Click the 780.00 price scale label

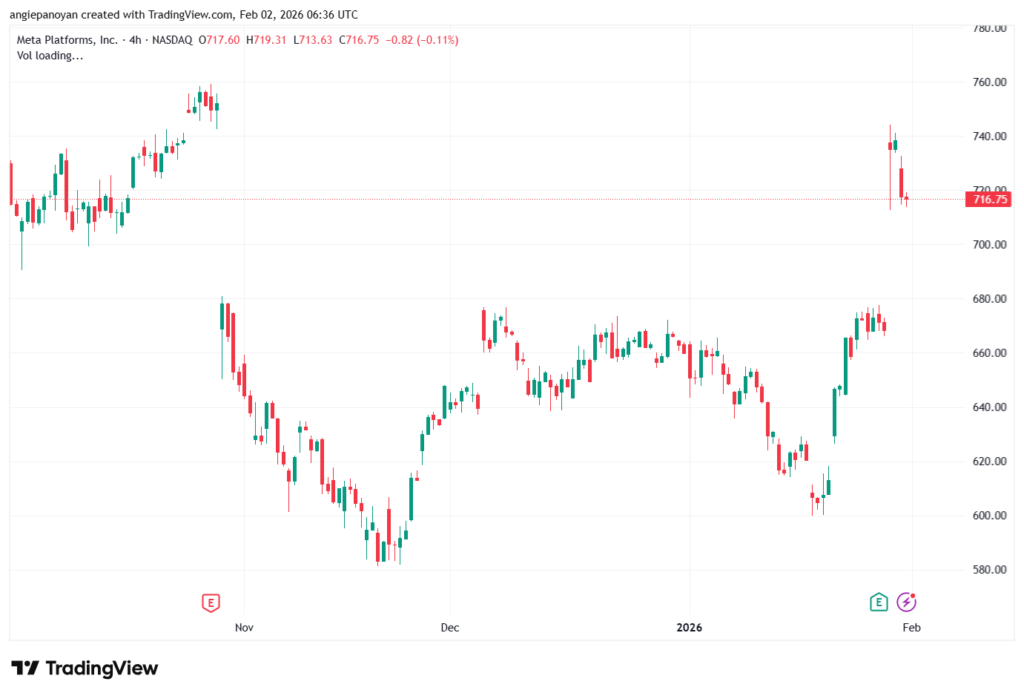pyautogui.click(x=989, y=28)
